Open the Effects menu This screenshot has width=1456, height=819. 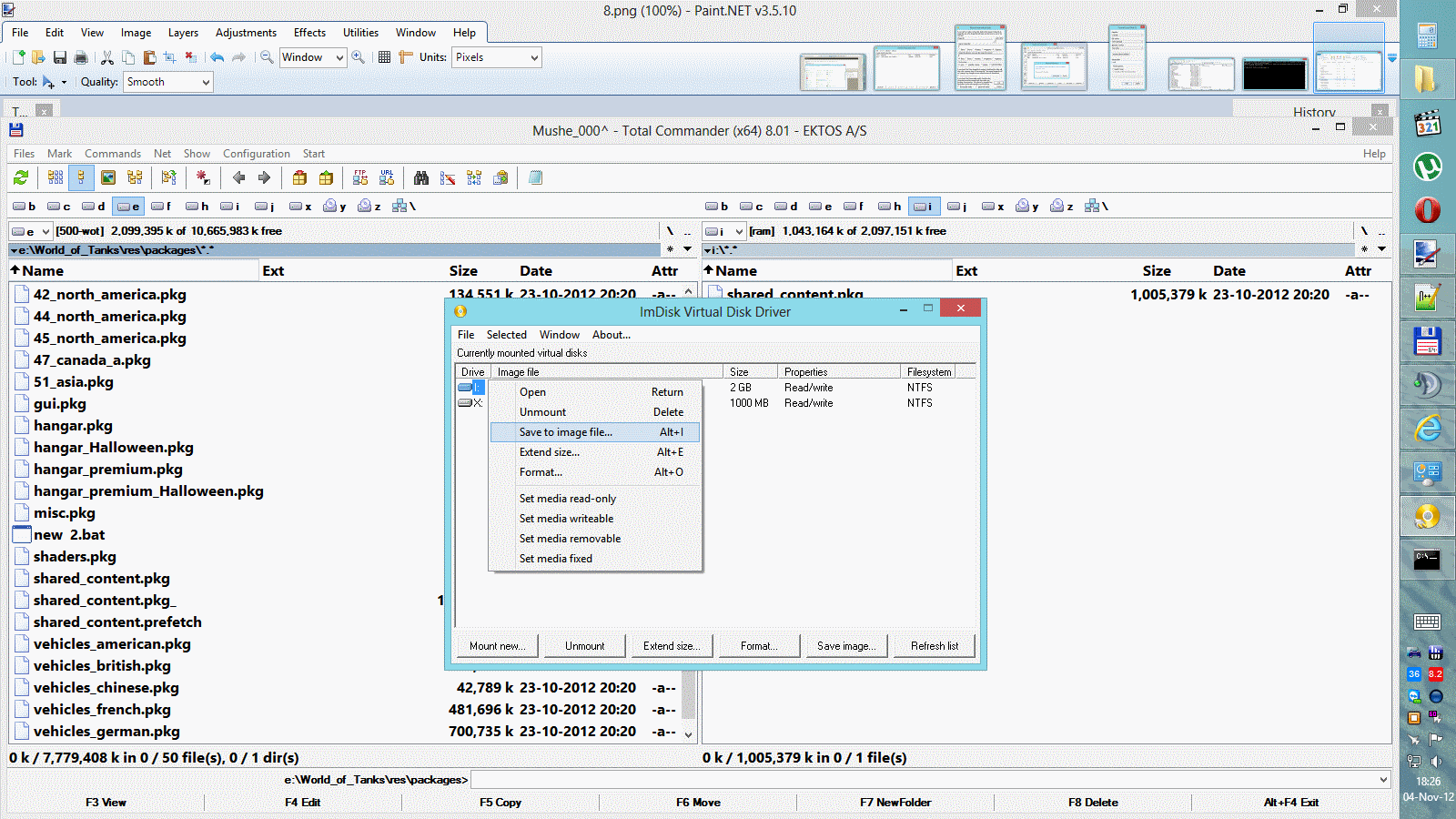pyautogui.click(x=309, y=33)
